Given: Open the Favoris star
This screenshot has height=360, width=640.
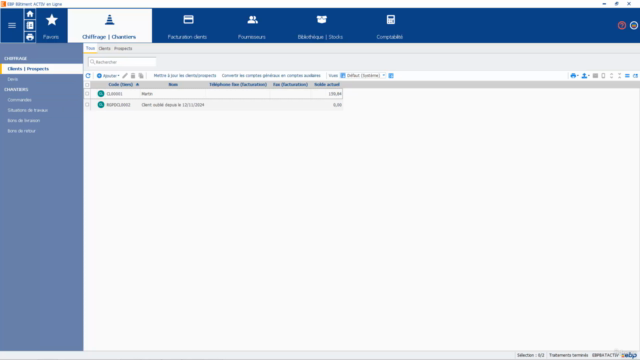Looking at the screenshot, I should (x=51, y=20).
